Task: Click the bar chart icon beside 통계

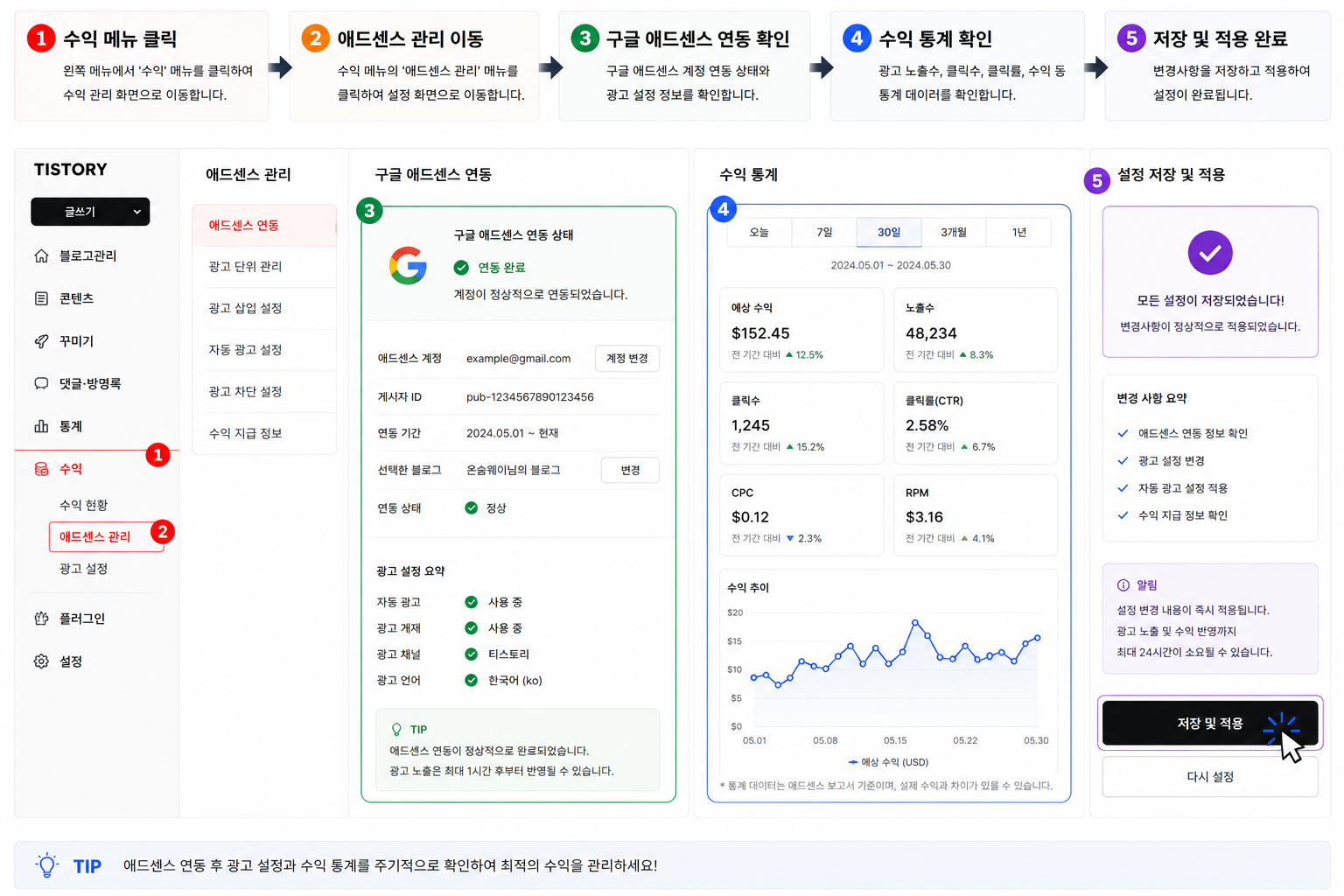Action: click(41, 426)
